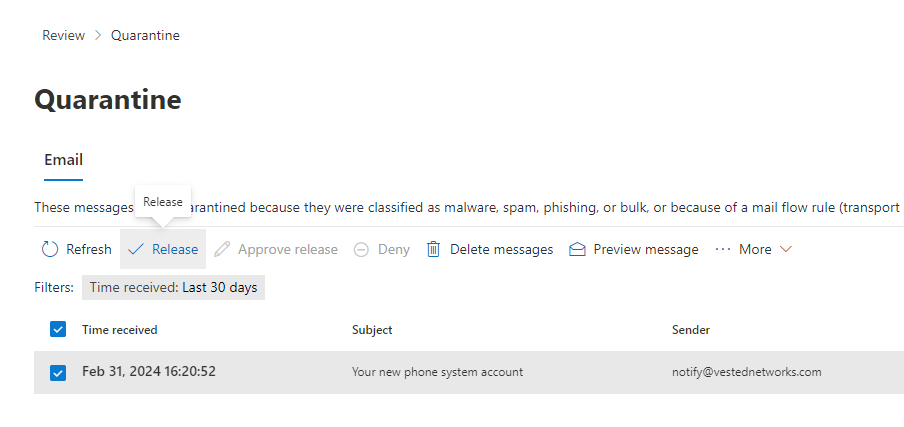
Task: Expand the More dropdown chevron
Action: (x=785, y=249)
